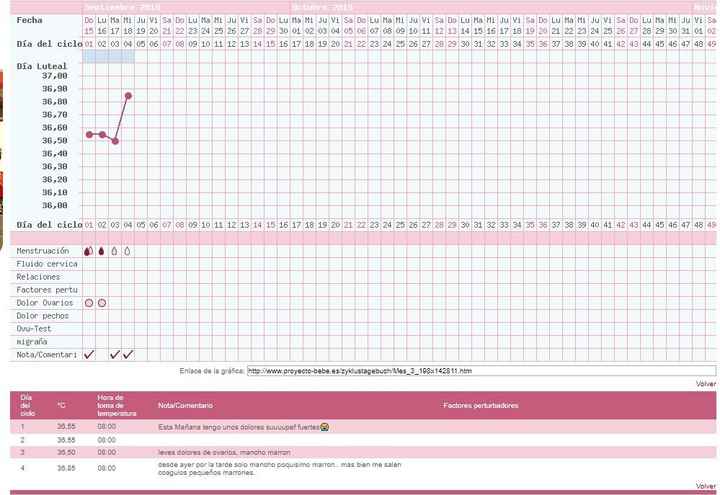
Task: Click the Nota/Comentario column header
Action: click(186, 405)
